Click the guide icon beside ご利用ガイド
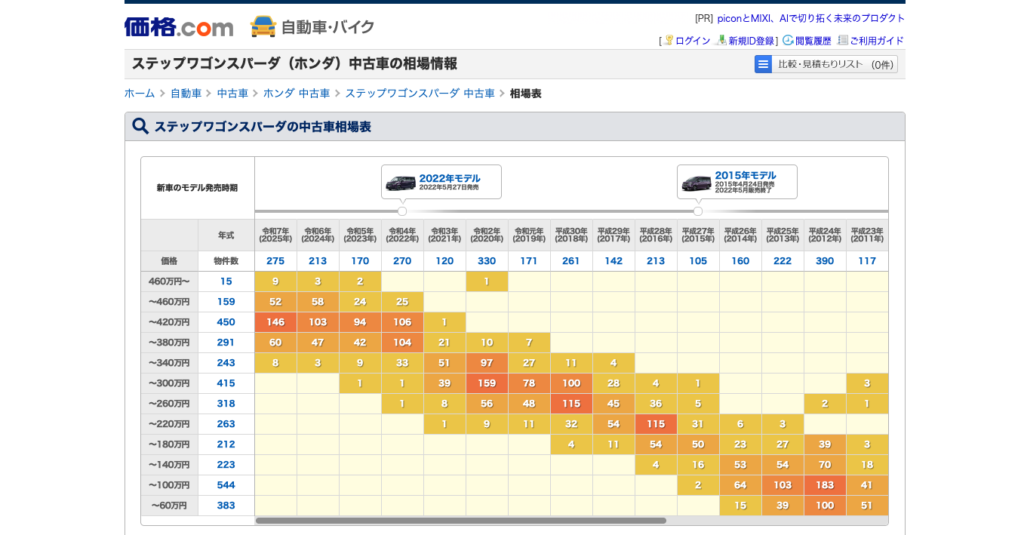1024x535 pixels. [x=842, y=41]
